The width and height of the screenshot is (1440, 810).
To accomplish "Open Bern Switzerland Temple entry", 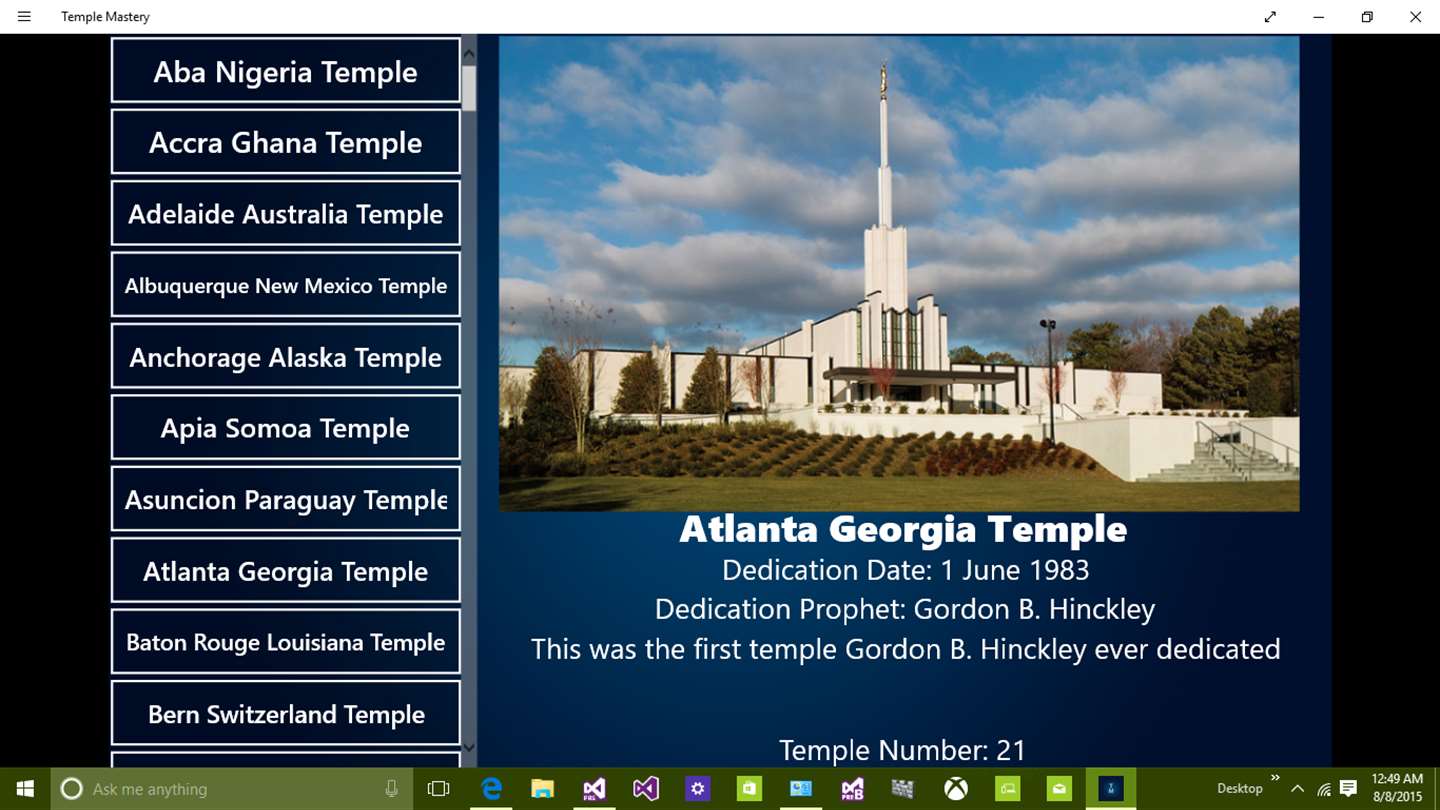I will click(285, 714).
